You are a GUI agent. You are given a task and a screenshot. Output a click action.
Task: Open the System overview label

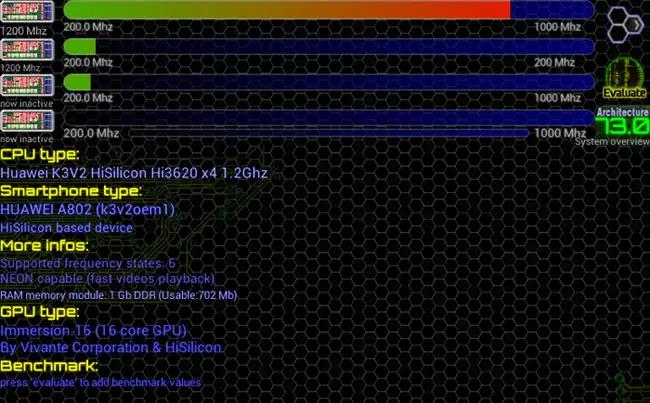(612, 142)
